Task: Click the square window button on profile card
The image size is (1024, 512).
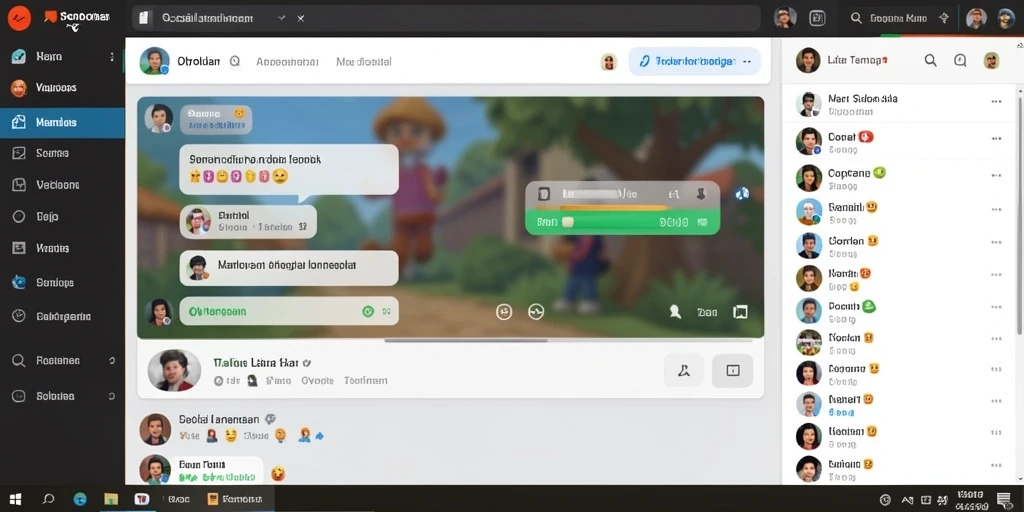Action: 733,371
